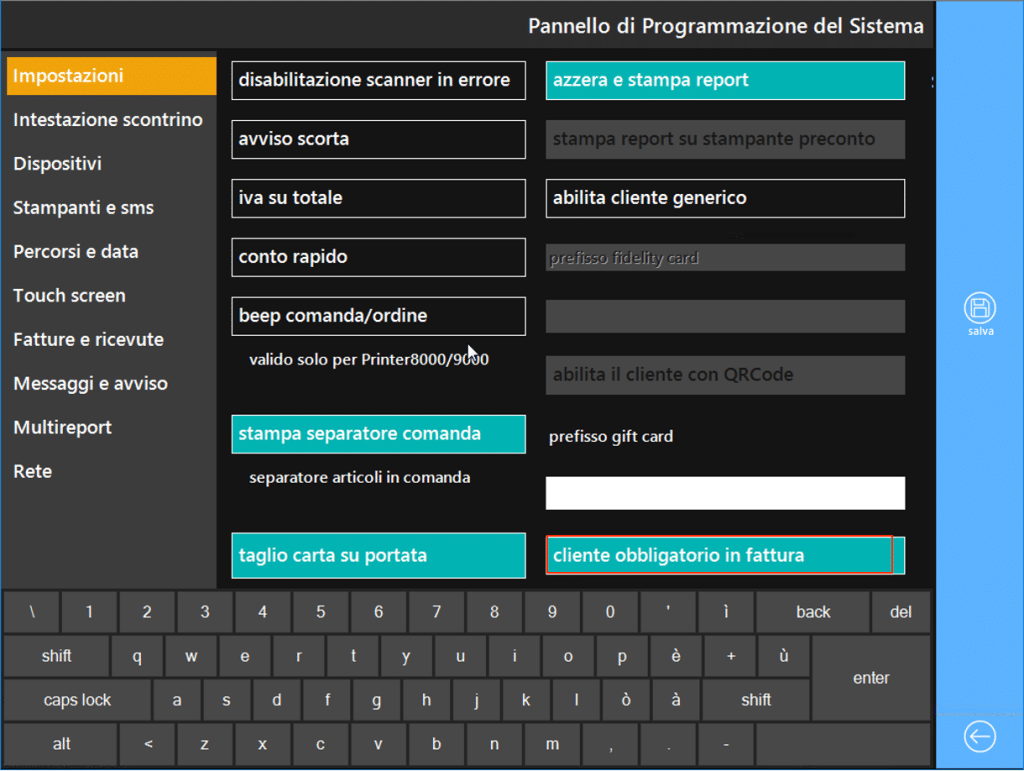The width and height of the screenshot is (1024, 771).
Task: Click the salva (save) disk icon
Action: [980, 307]
